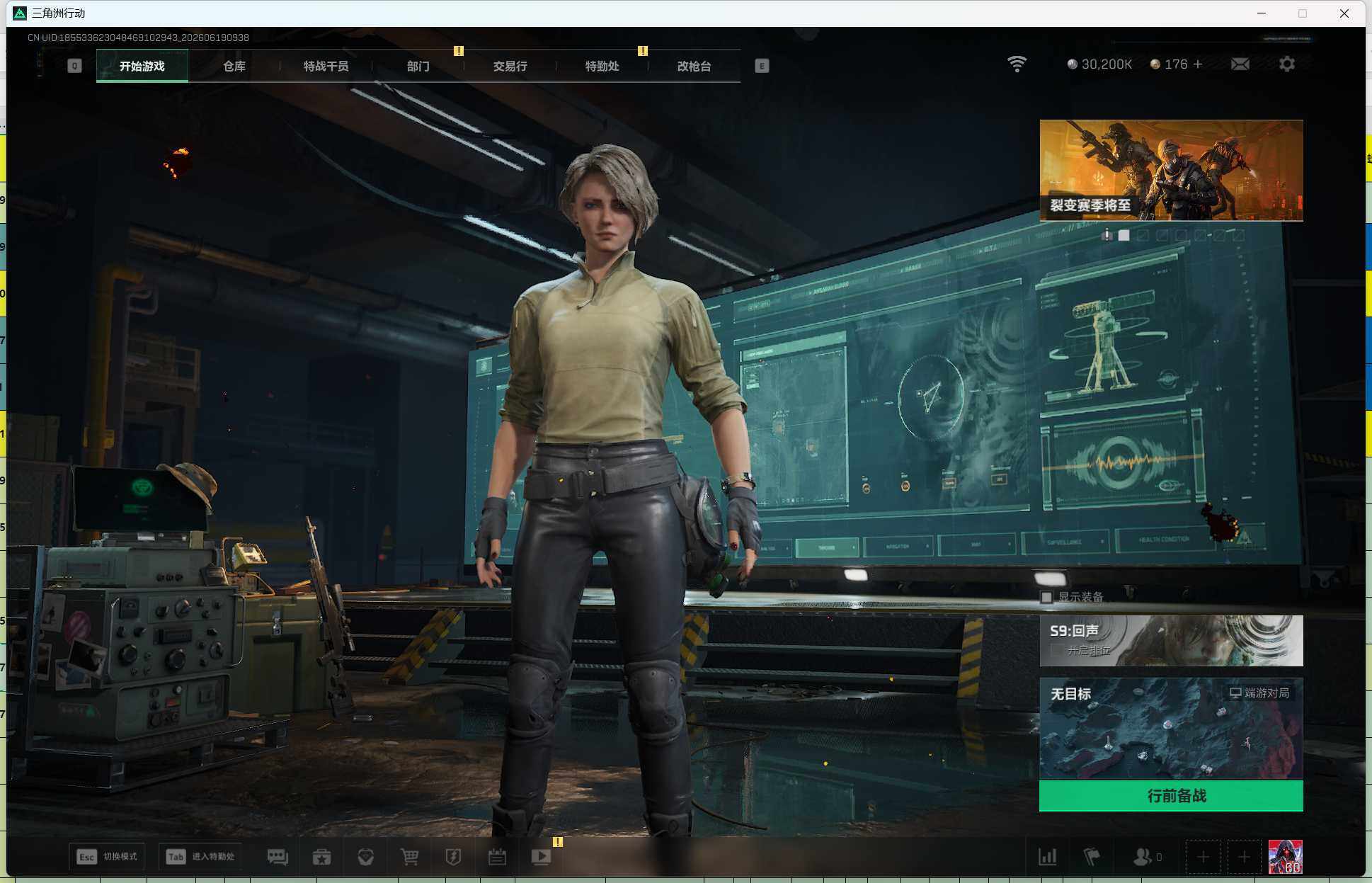Close the 三角洲行动 window
Screen dimensions: 1372x883
[1344, 13]
